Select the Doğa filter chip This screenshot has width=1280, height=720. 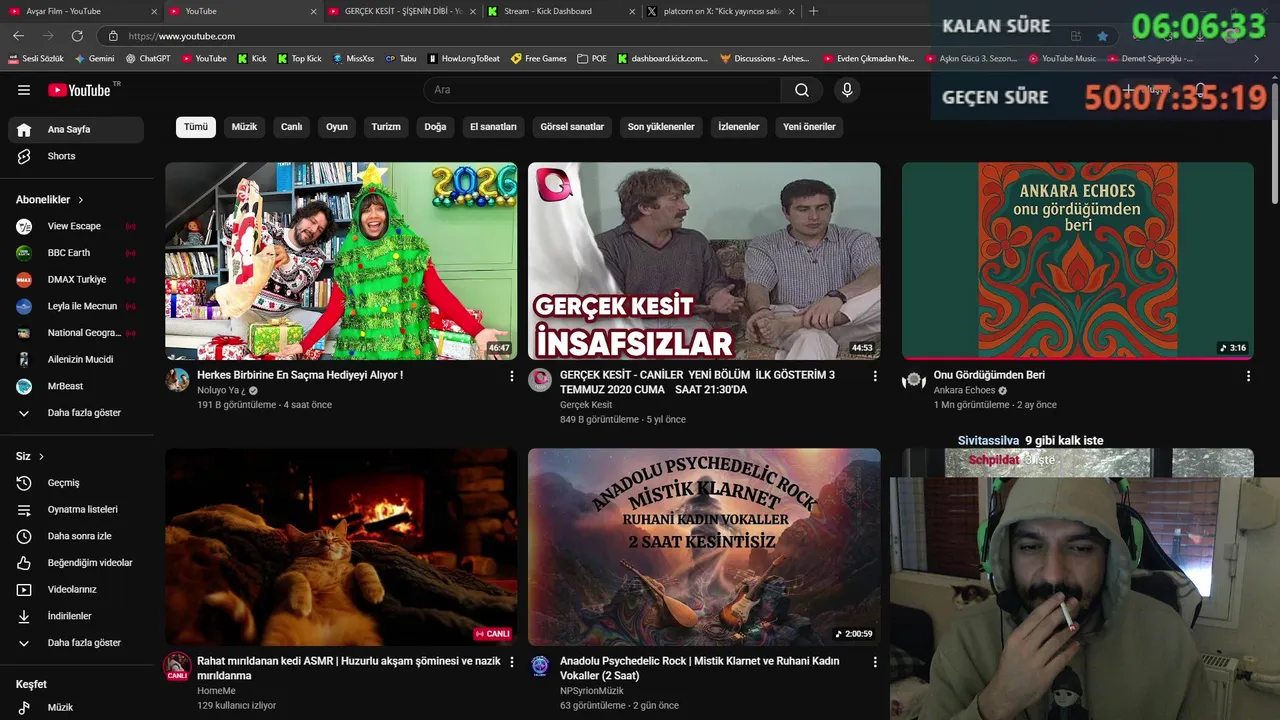point(435,127)
